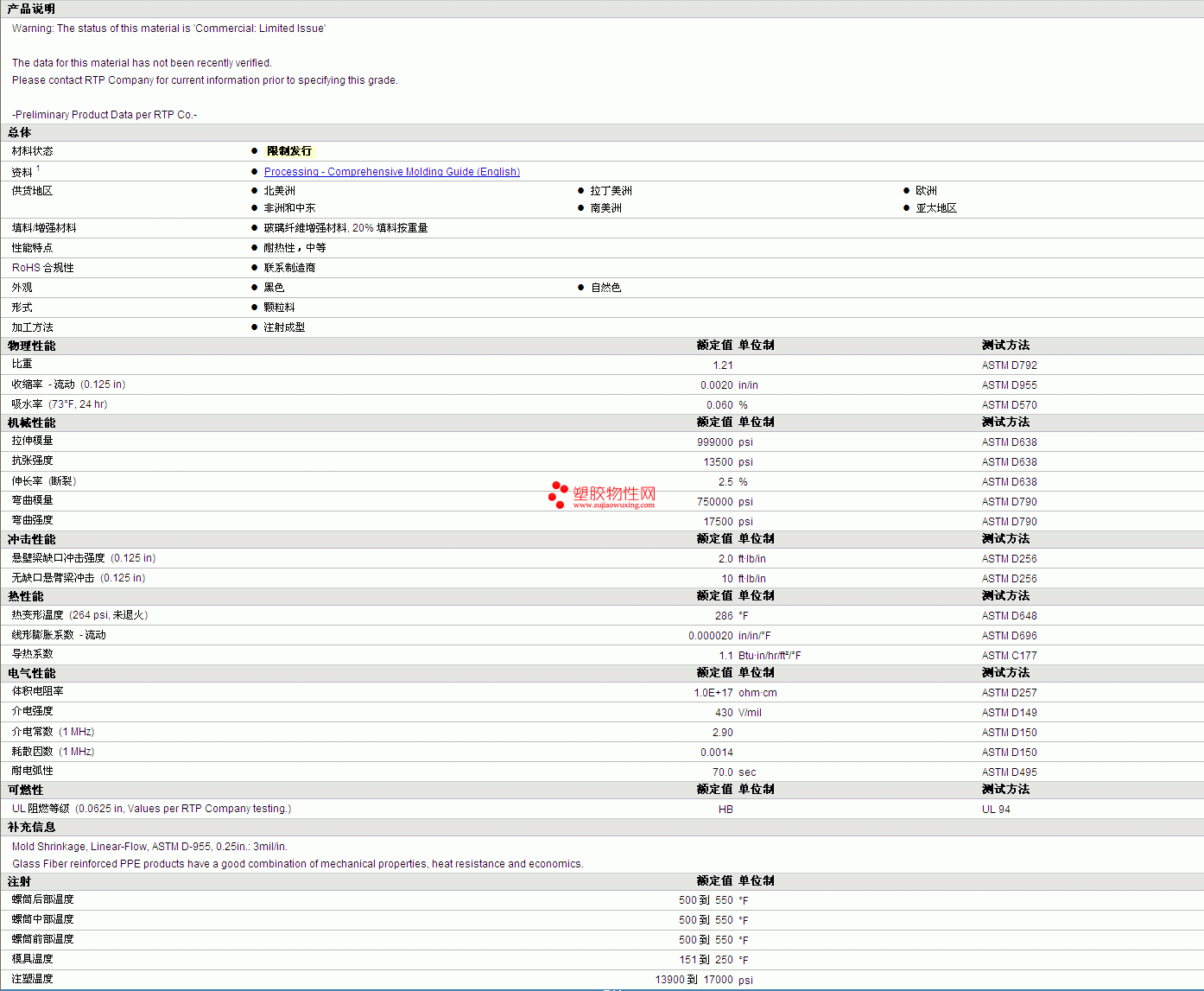Click the 冲击性能 section header
The image size is (1204, 991).
pos(31,539)
